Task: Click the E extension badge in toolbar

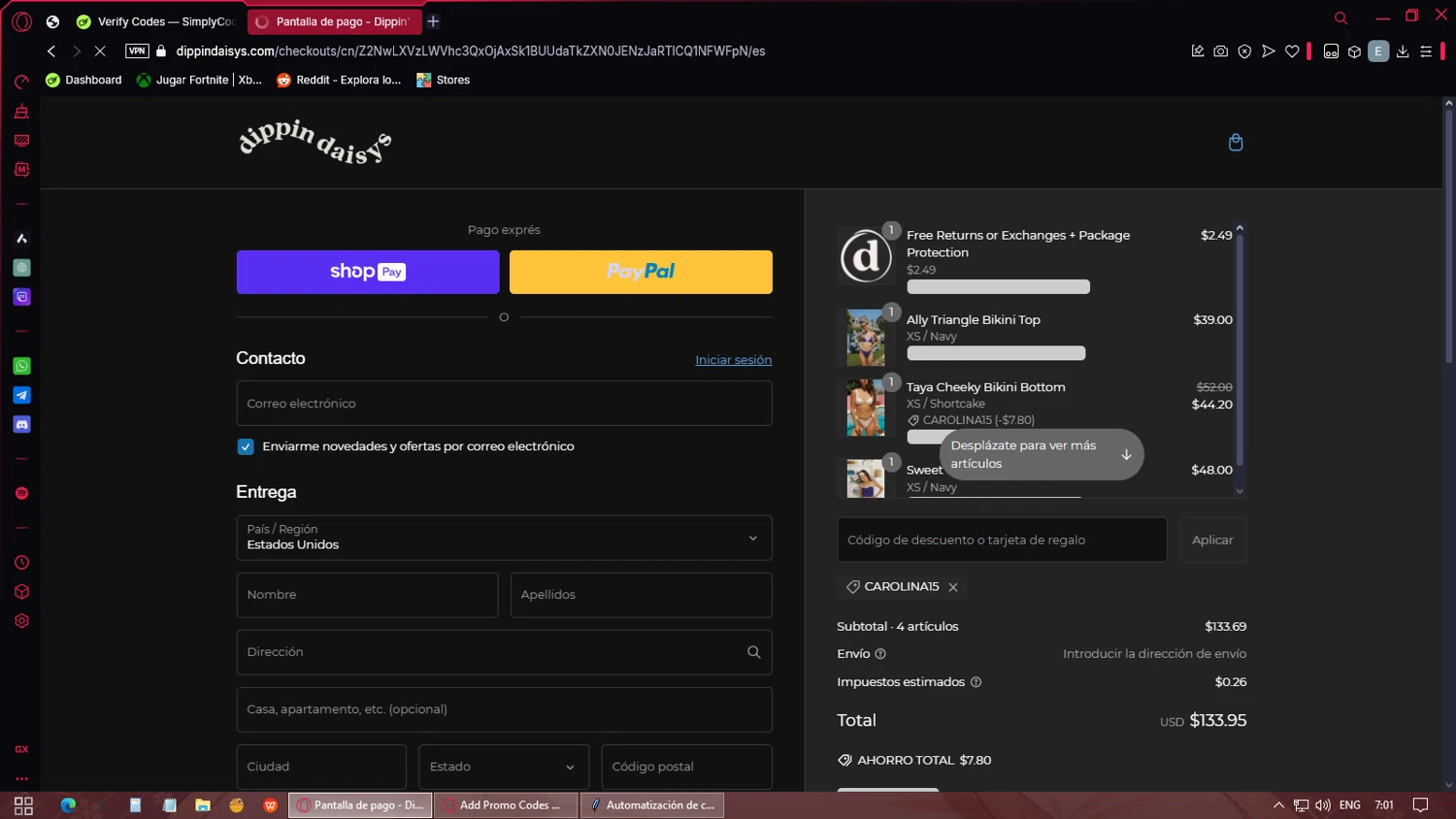Action: (1378, 51)
